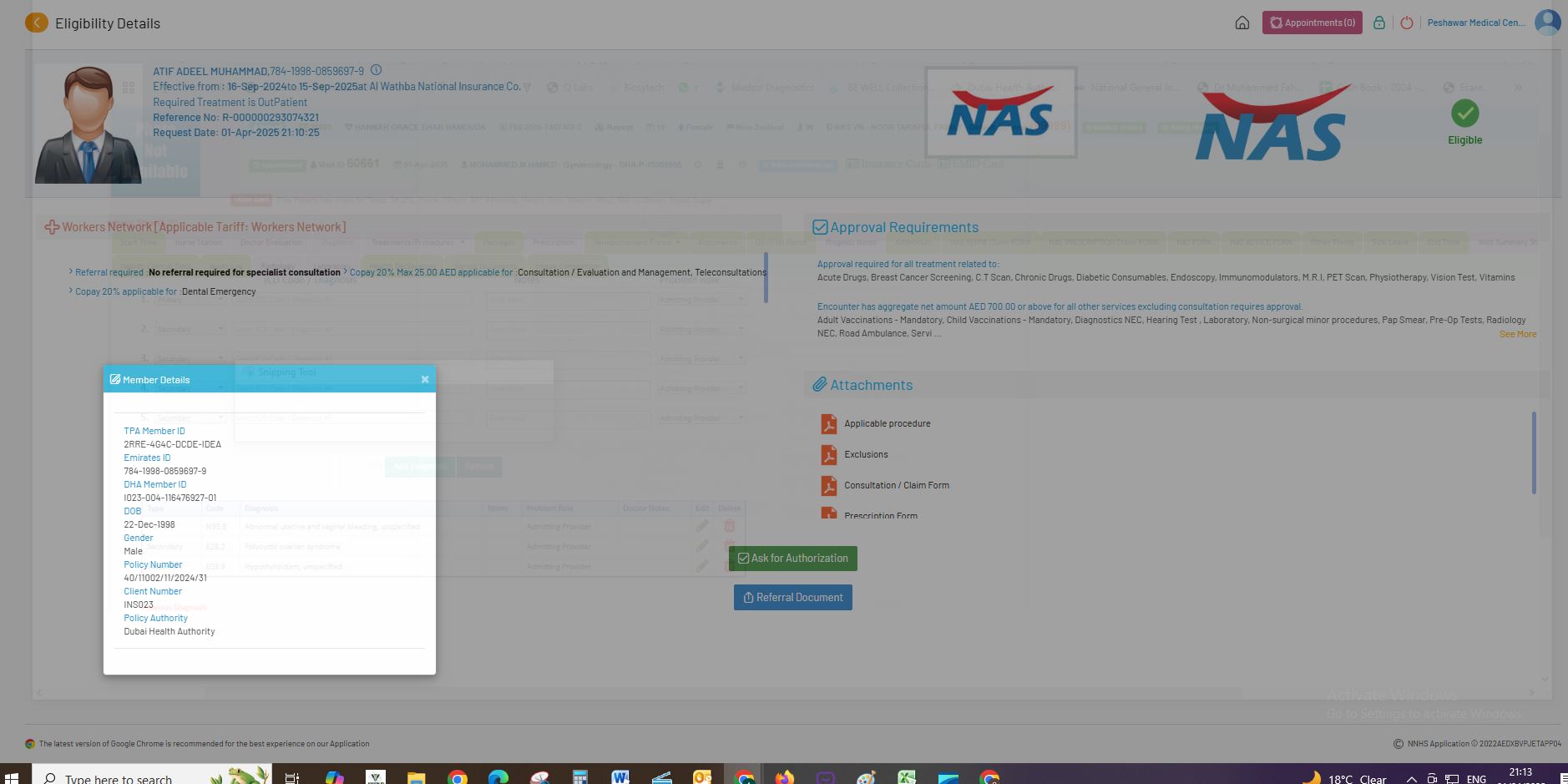Open Task View on the taskbar
The width and height of the screenshot is (1568, 784).
[x=292, y=778]
